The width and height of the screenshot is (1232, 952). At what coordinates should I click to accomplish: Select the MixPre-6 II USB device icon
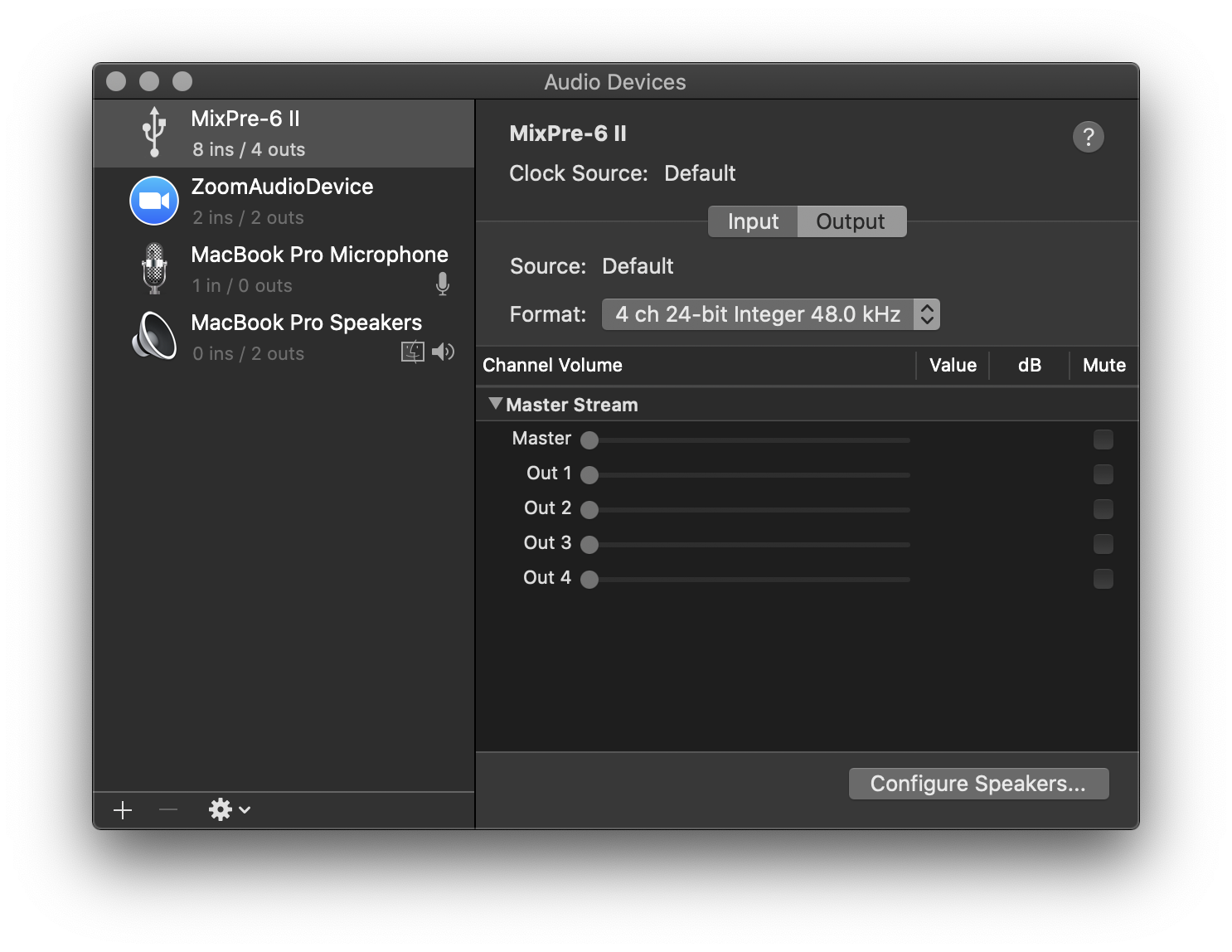pos(154,133)
